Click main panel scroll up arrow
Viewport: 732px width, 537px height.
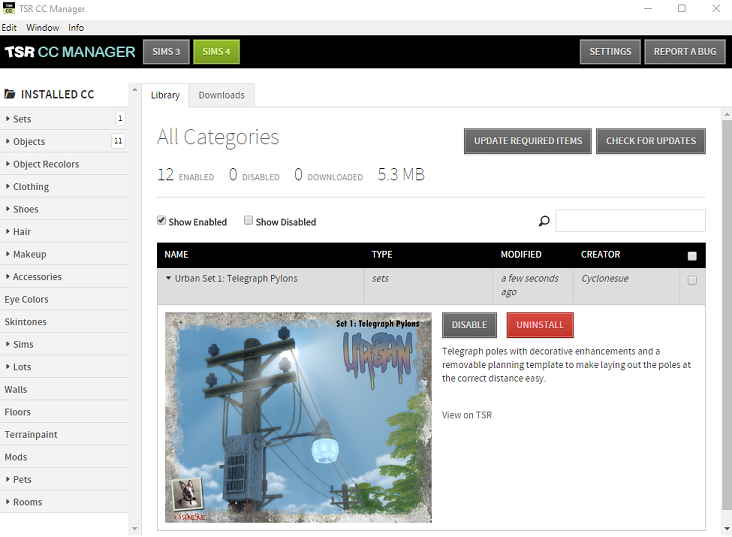727,114
